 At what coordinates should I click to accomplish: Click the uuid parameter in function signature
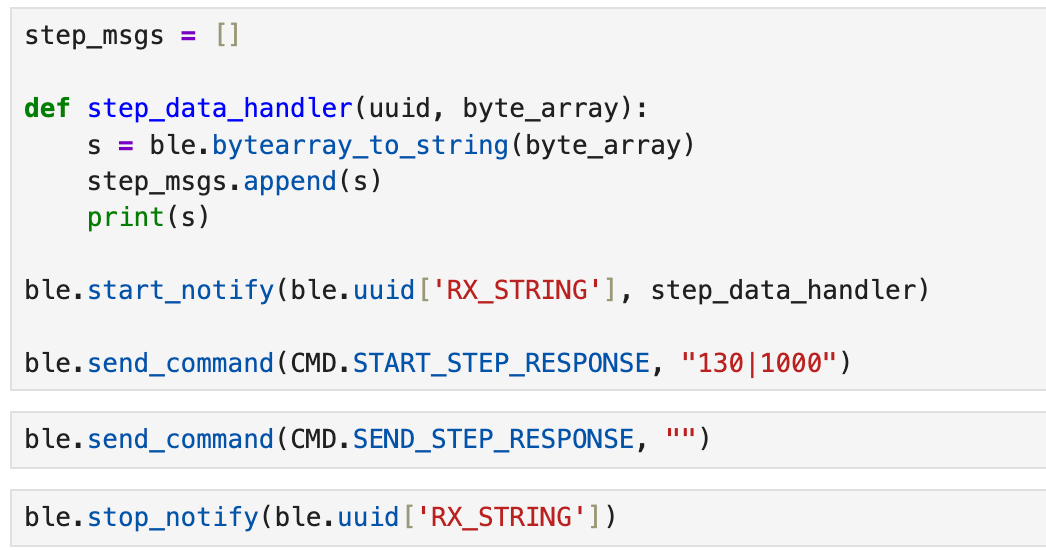pos(400,108)
